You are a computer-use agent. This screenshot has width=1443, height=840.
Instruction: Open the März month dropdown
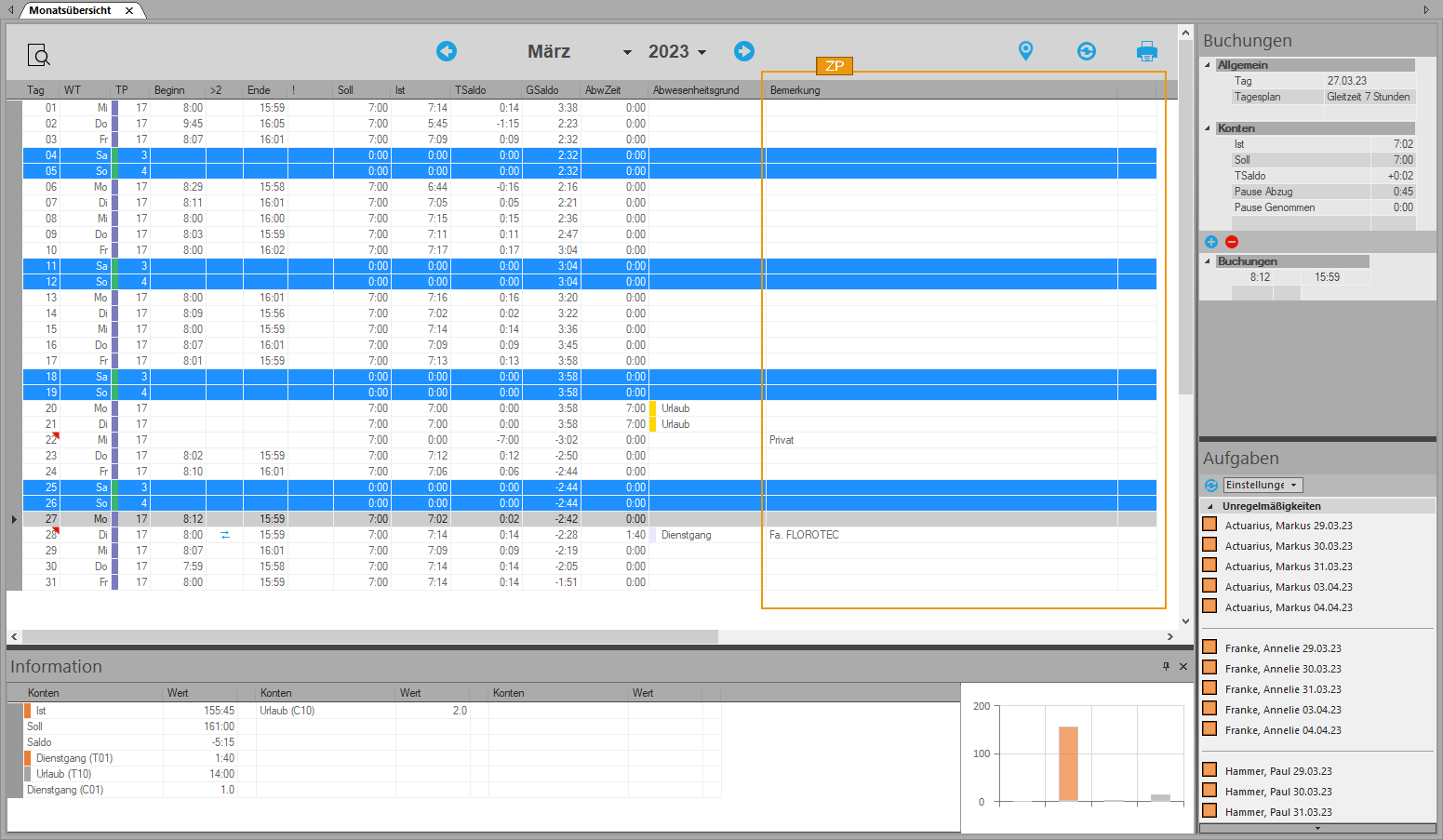(x=627, y=52)
